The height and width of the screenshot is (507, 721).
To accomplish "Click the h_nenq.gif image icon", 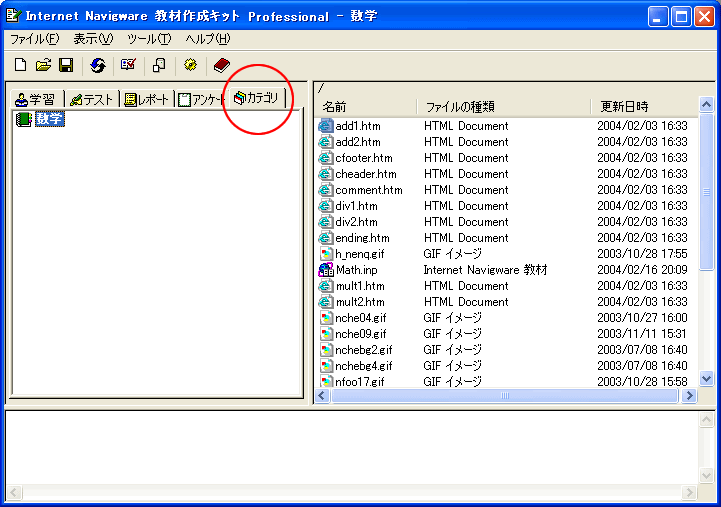I will [x=326, y=254].
